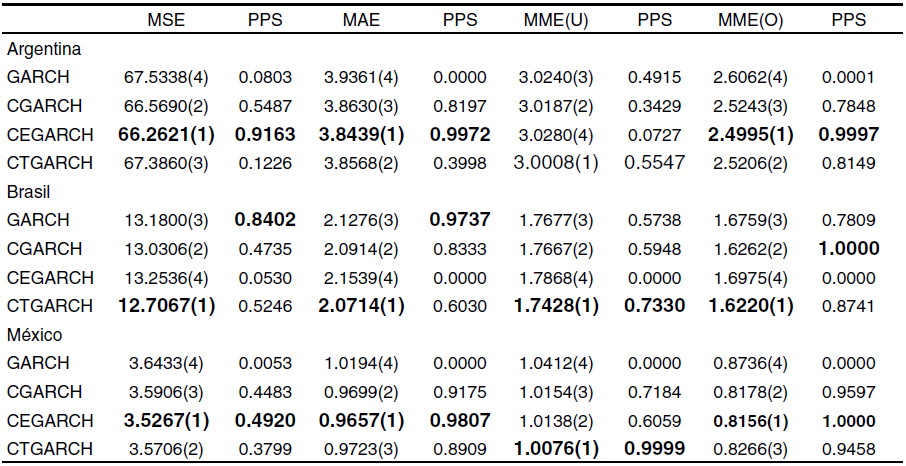Viewport: 906px width, 466px height.
Task: Select the bold cell 0.9999
Action: [654, 449]
